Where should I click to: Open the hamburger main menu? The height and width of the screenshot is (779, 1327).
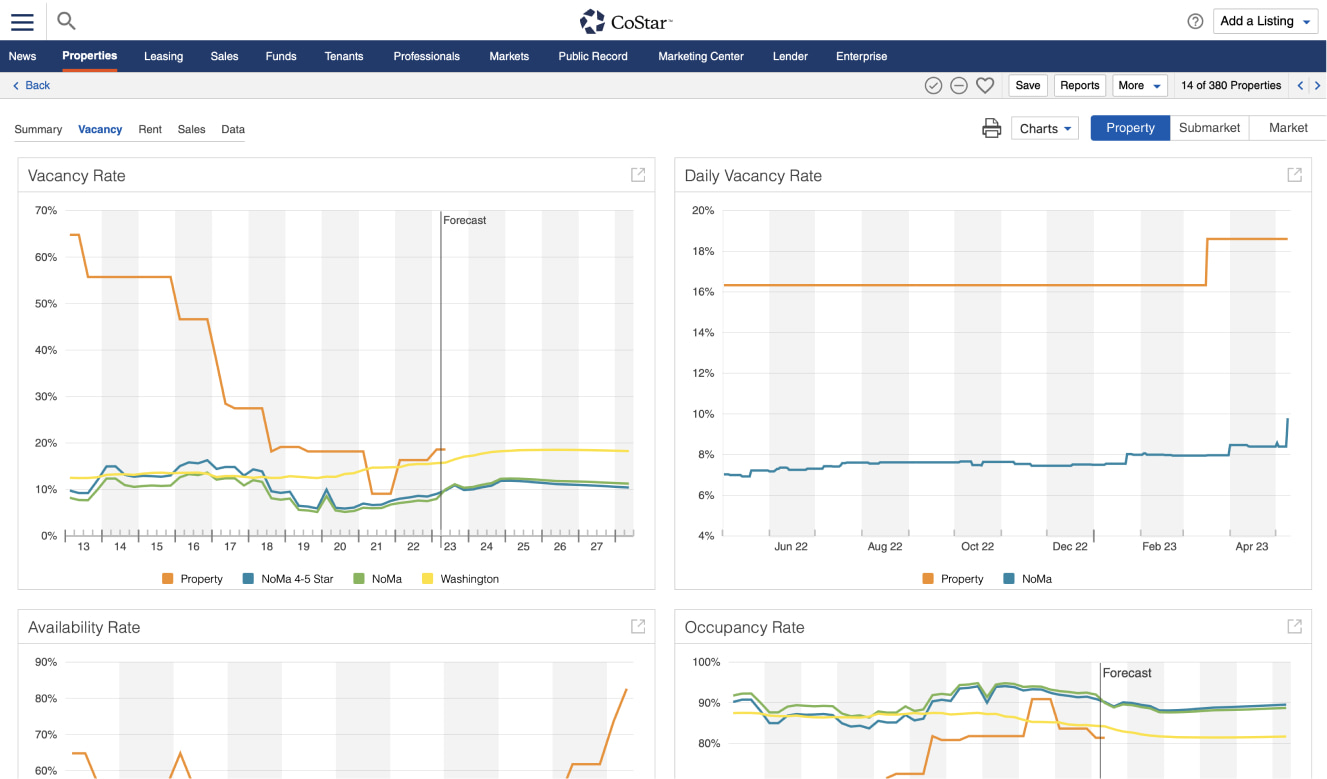(x=22, y=21)
